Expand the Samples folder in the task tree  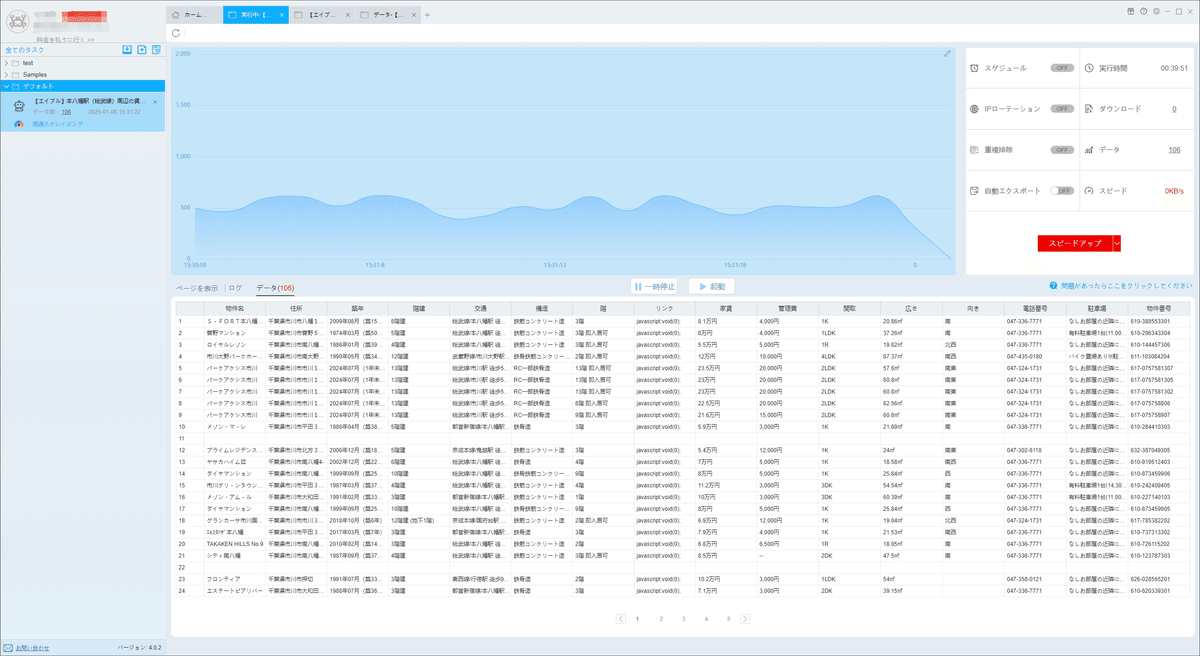pos(6,75)
